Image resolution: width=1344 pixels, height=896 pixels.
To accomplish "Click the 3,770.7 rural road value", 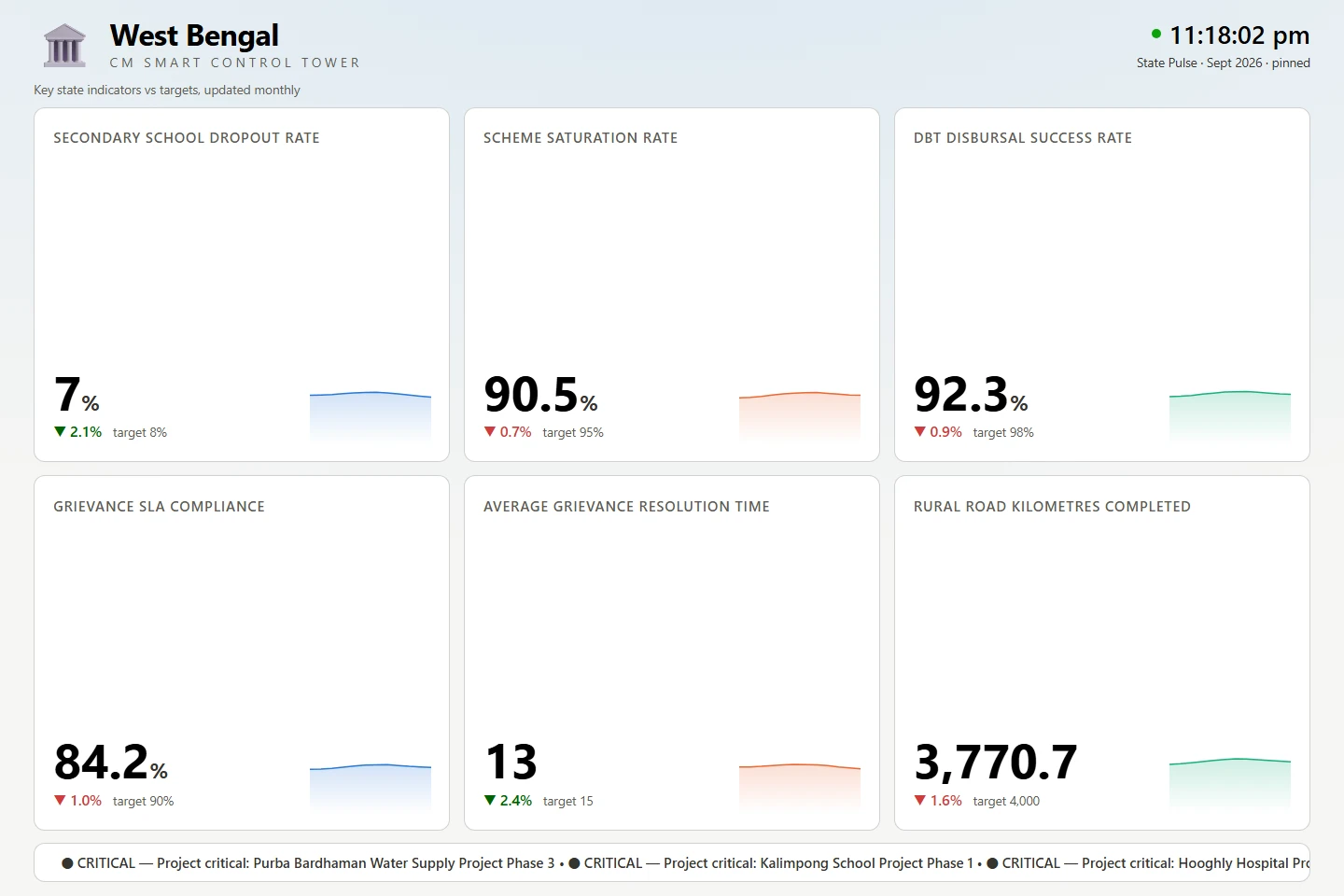I will click(x=996, y=763).
